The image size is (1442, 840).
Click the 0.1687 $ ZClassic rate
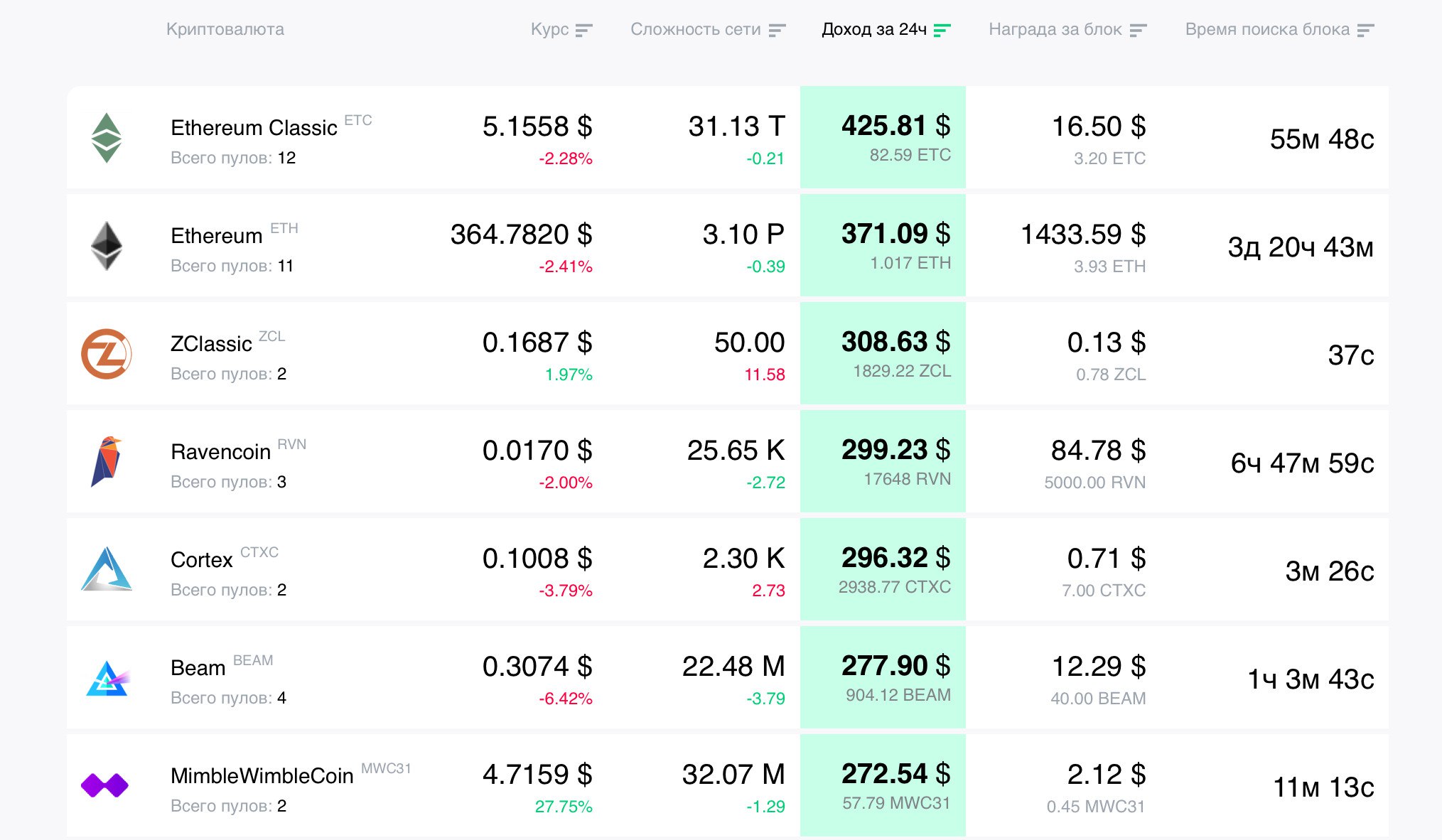(537, 343)
